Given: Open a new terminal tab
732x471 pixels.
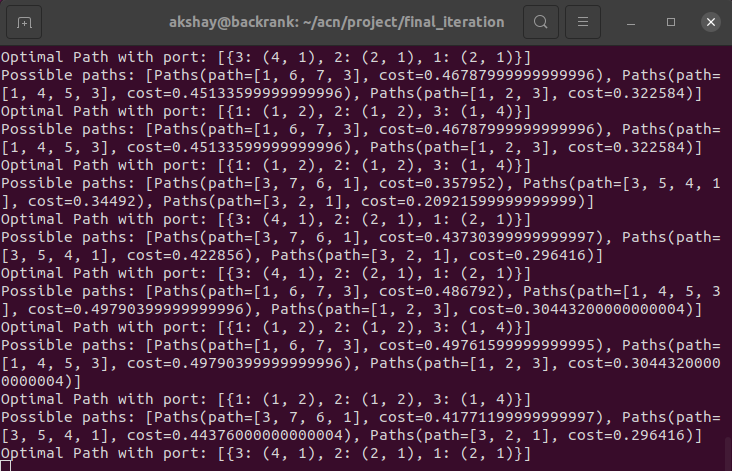Looking at the screenshot, I should point(24,22).
